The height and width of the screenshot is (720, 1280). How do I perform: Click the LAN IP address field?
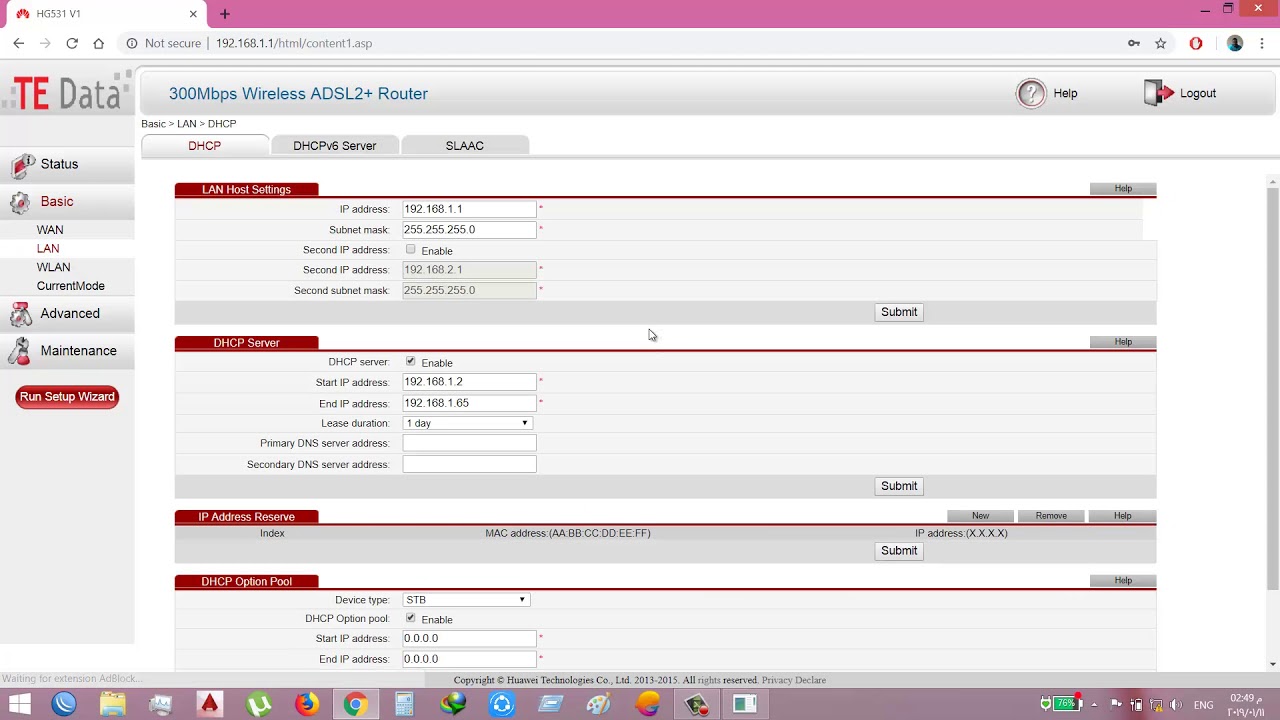click(470, 209)
